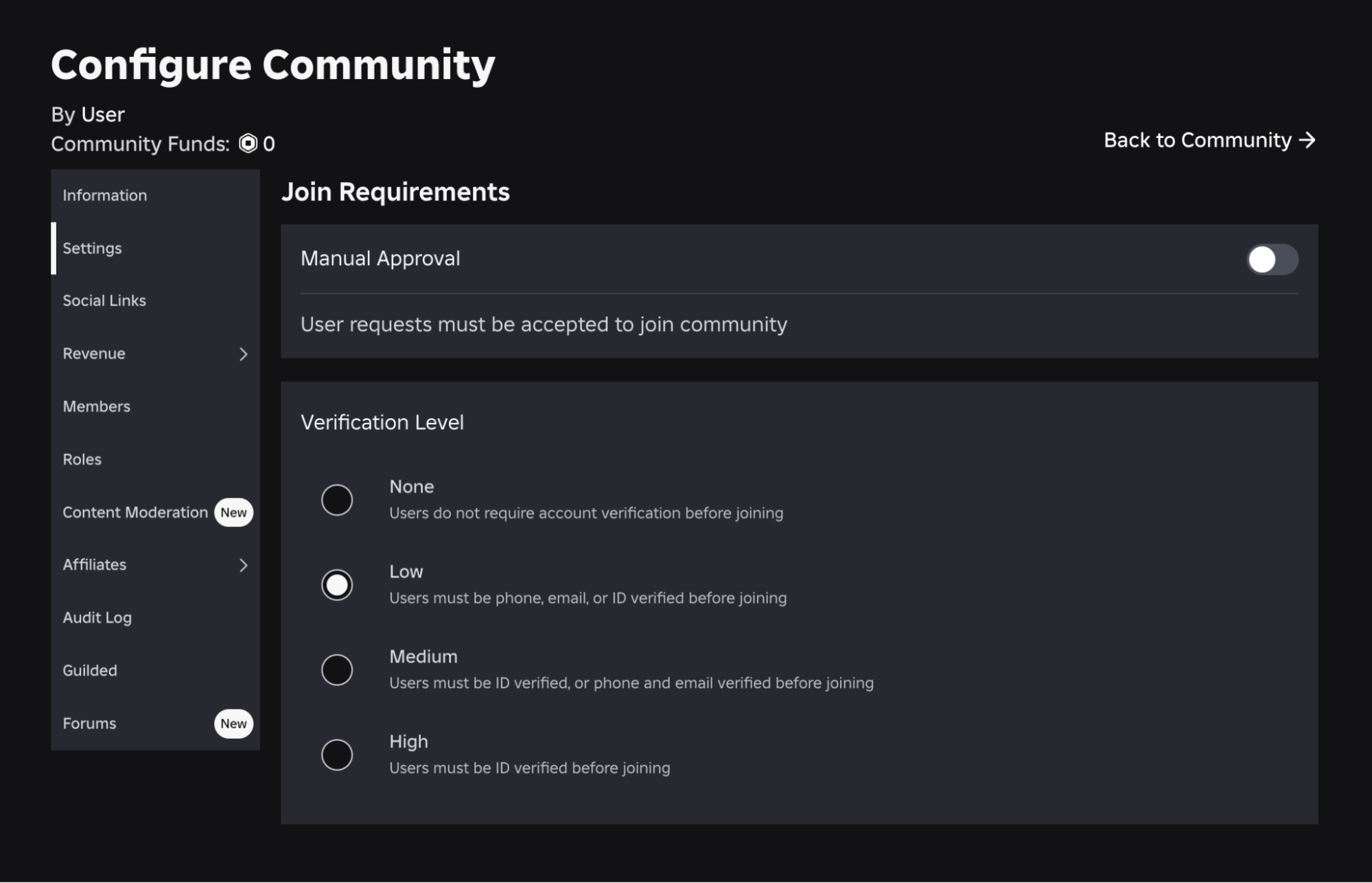Open the Content Moderation section
Viewport: 1372px width, 883px height.
pyautogui.click(x=135, y=512)
